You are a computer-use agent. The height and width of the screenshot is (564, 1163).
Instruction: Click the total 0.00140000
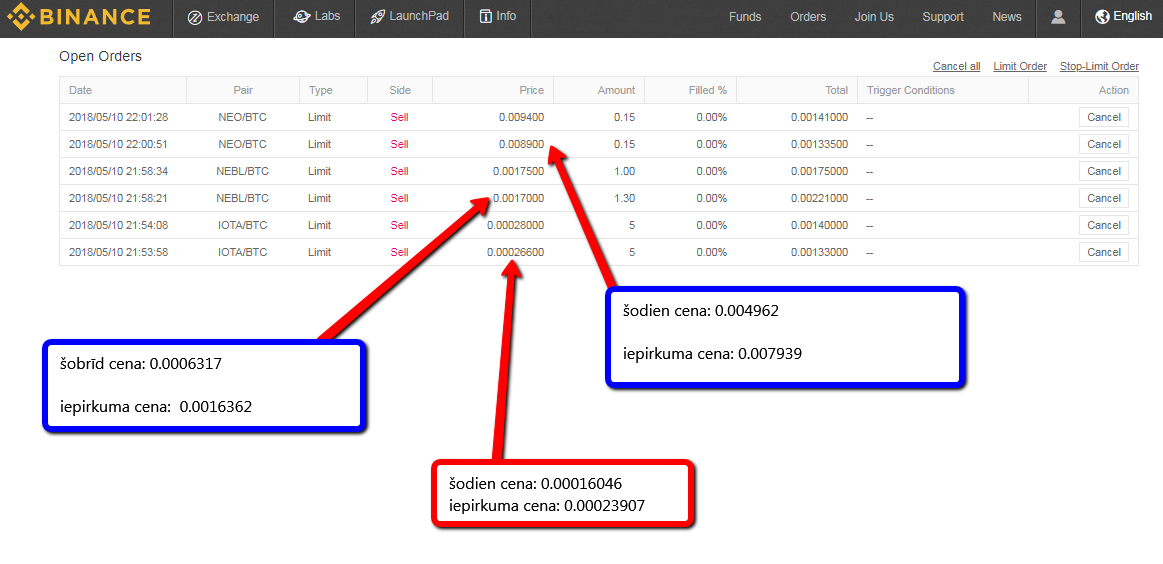820,225
